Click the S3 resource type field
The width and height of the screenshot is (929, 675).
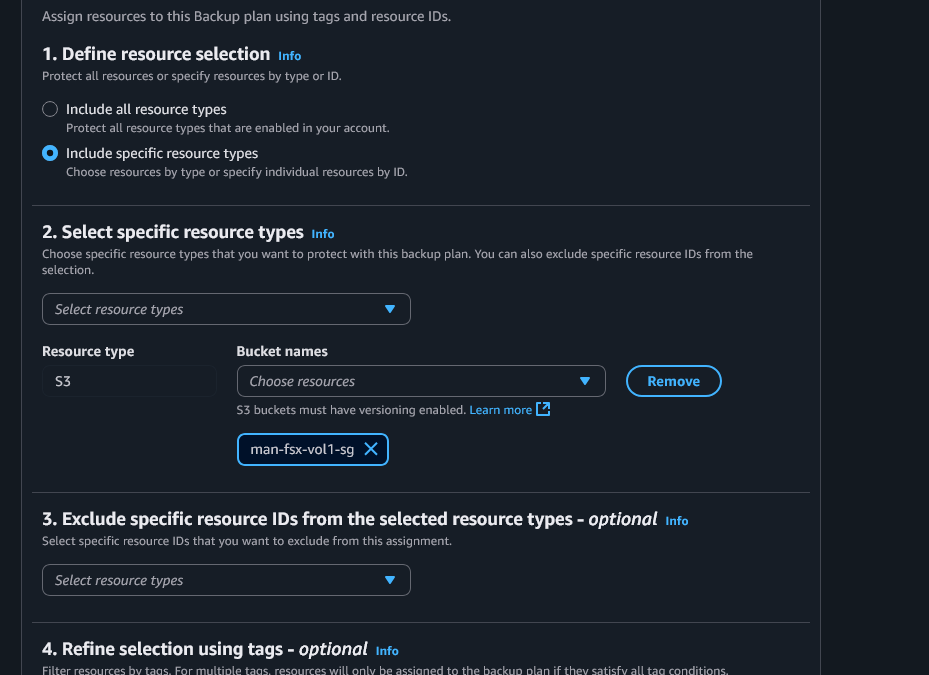pos(129,381)
